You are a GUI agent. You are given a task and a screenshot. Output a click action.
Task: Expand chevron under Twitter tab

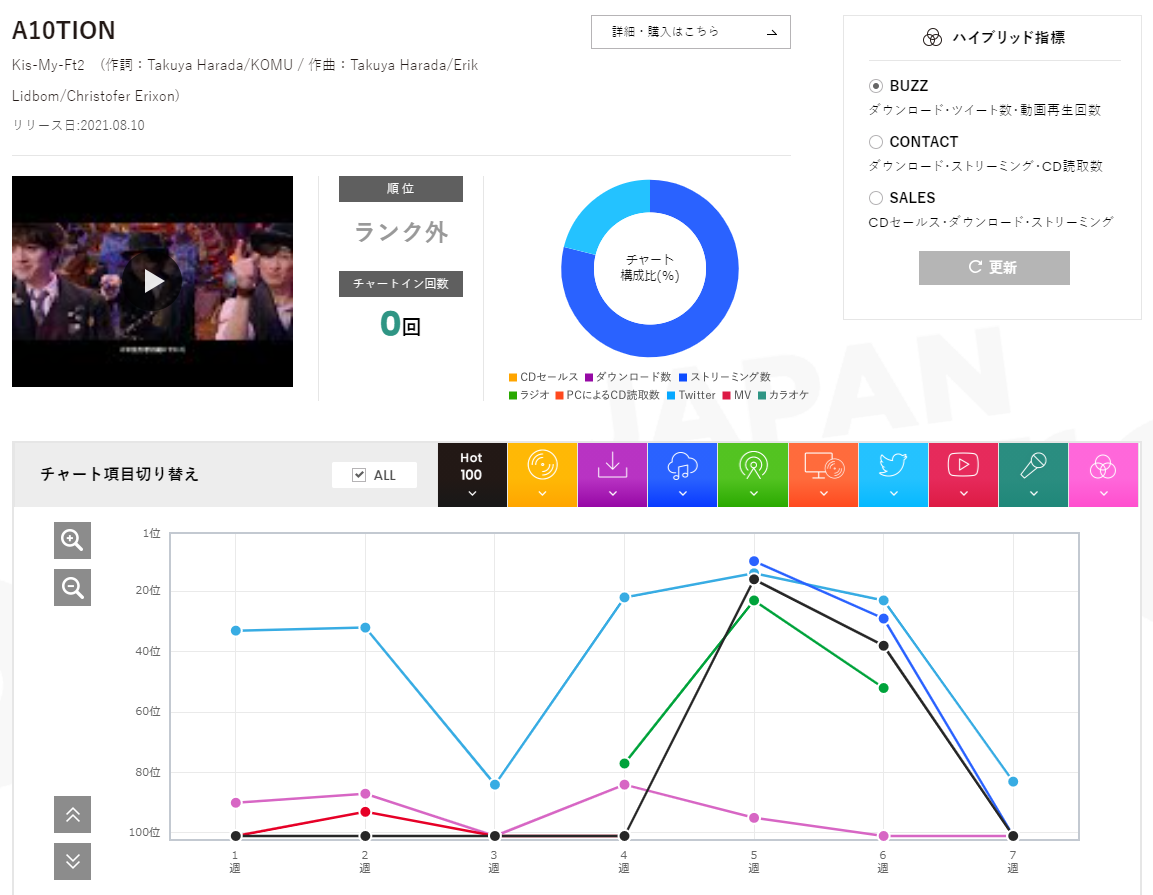[893, 493]
